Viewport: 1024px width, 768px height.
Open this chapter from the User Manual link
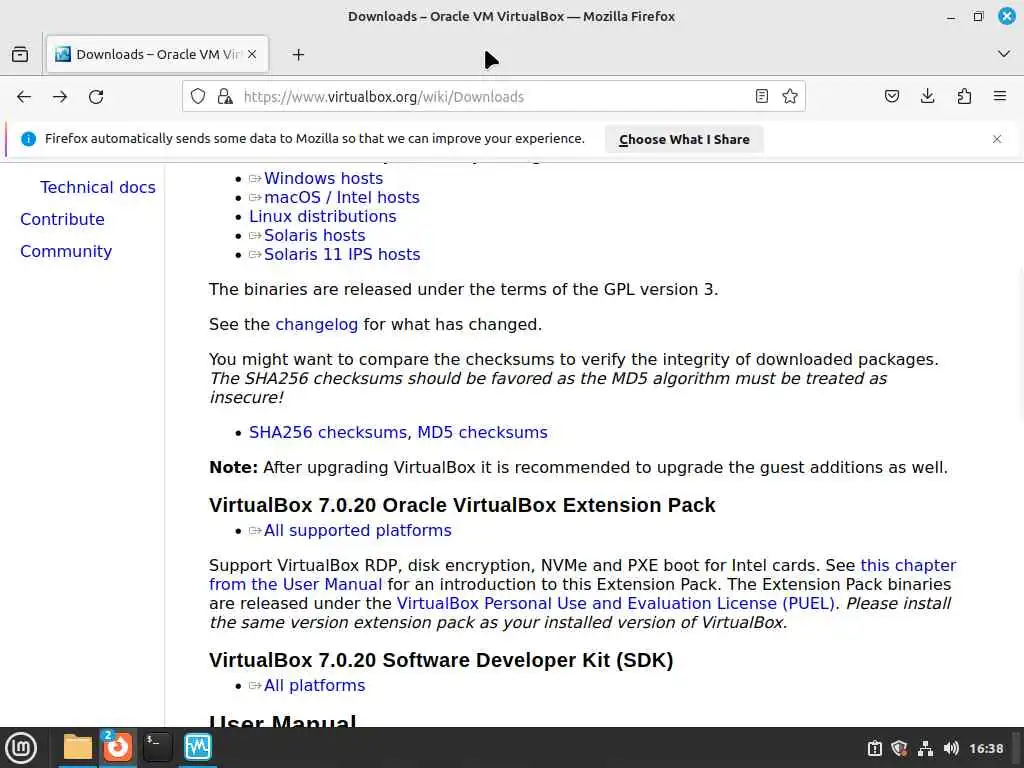tap(908, 565)
